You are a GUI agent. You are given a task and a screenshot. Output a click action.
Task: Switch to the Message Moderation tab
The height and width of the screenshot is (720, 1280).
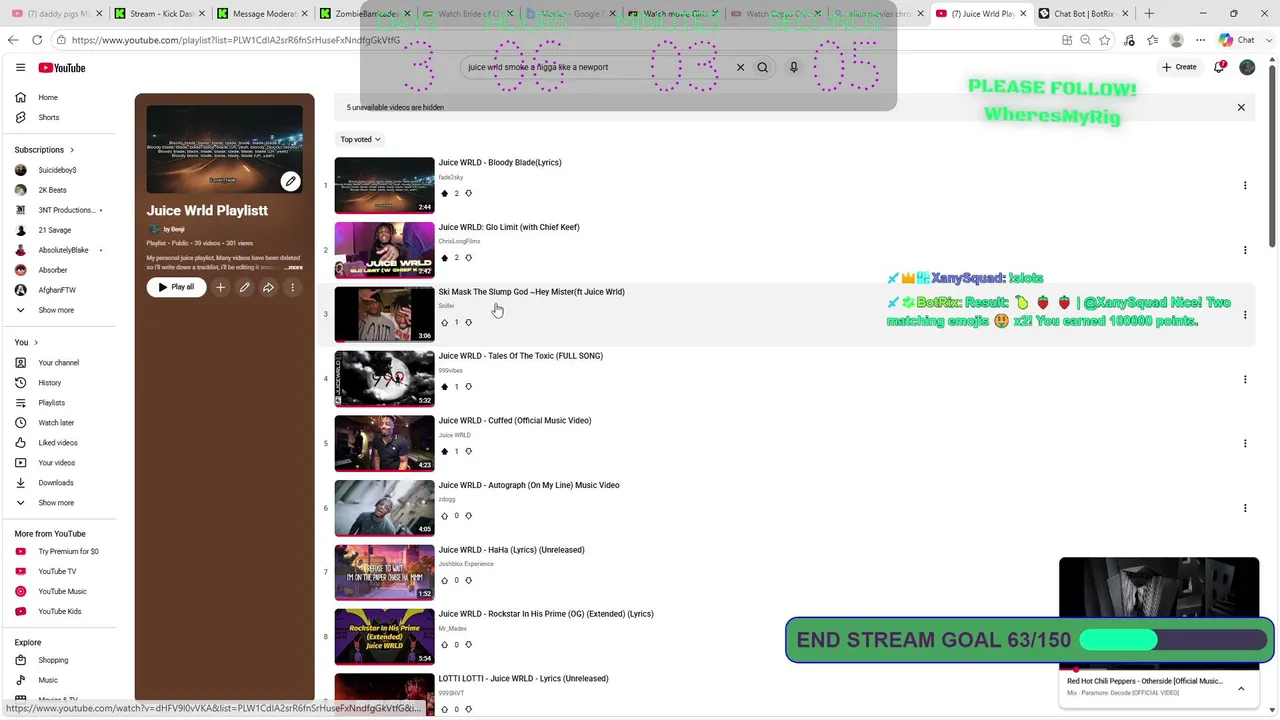coord(262,14)
